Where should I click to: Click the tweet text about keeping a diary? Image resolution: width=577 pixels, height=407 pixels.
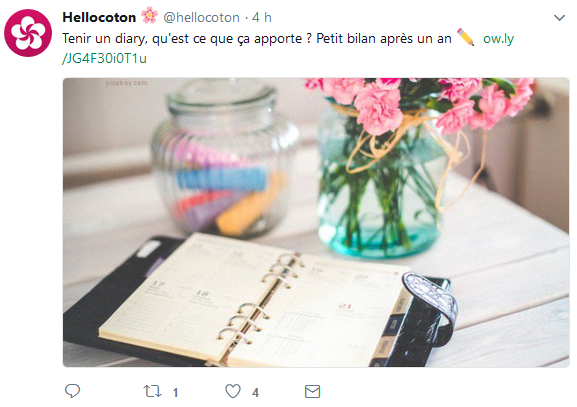click(257, 38)
